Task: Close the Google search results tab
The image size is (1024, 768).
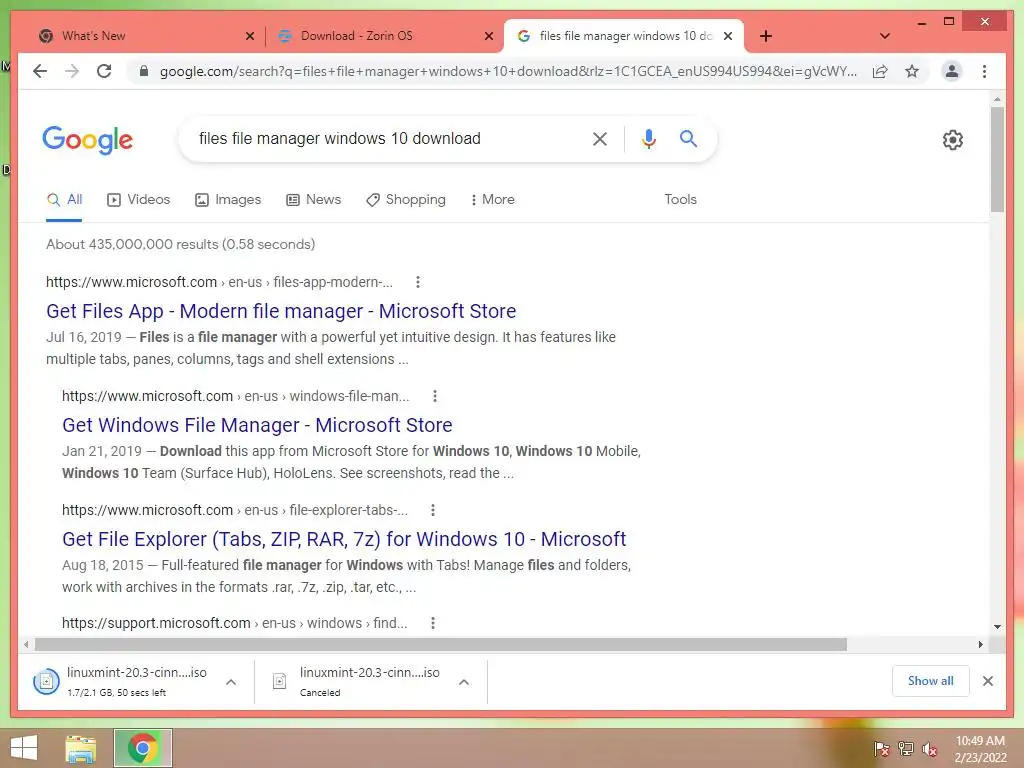Action: [x=728, y=36]
